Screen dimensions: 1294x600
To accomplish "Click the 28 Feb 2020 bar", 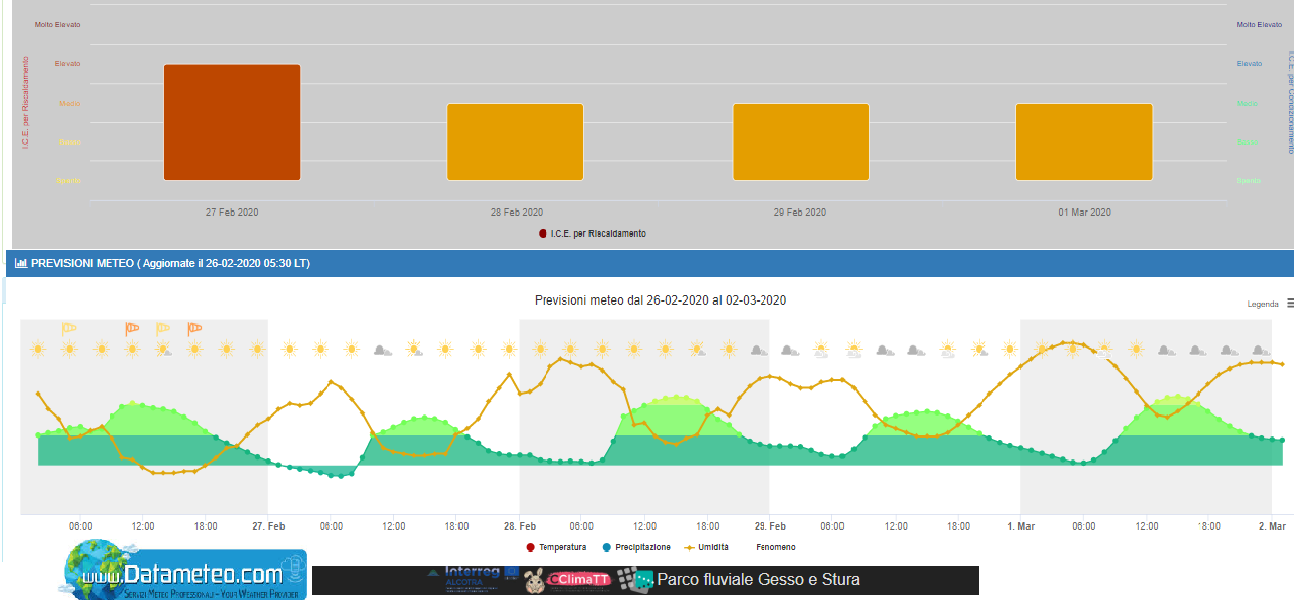I will [x=515, y=142].
